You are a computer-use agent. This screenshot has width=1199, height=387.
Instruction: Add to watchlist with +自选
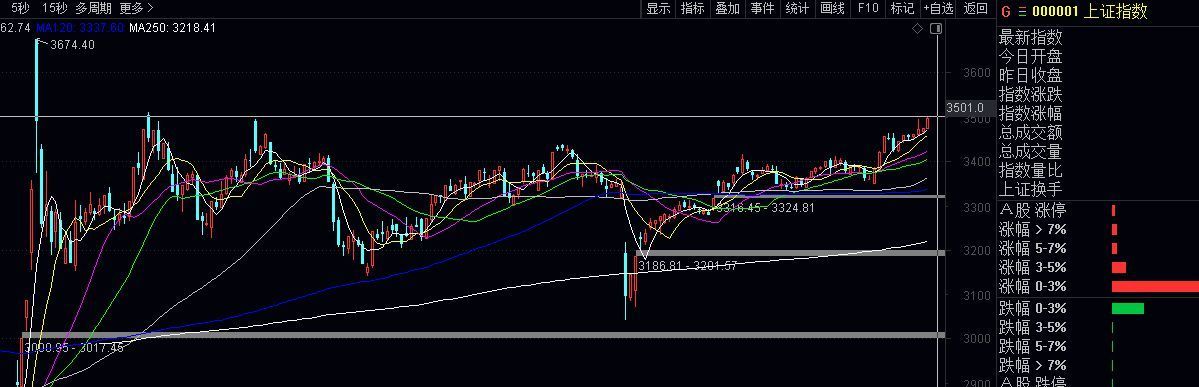[x=938, y=8]
